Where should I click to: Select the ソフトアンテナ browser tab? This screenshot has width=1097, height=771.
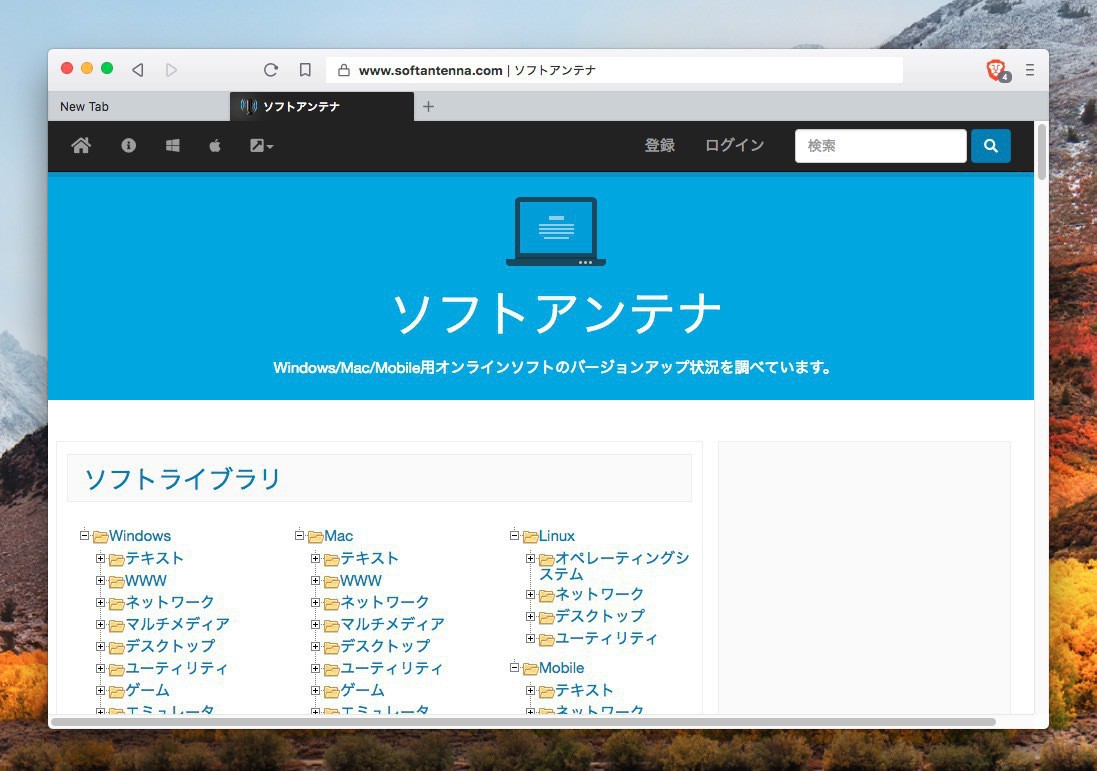[x=322, y=106]
